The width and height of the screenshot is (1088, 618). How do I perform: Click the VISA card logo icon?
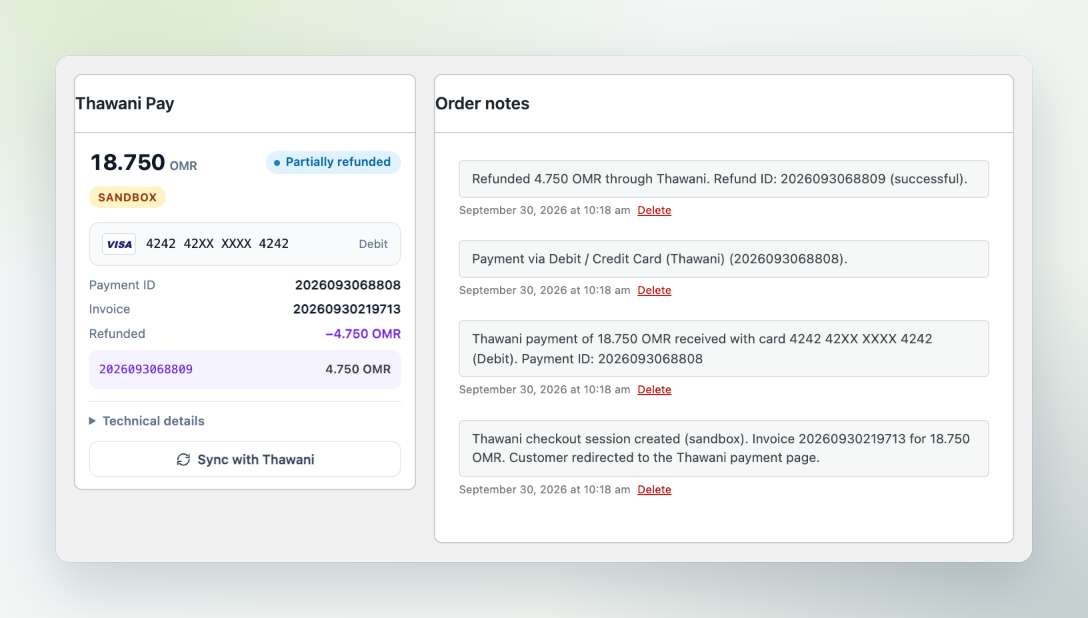pyautogui.click(x=119, y=244)
